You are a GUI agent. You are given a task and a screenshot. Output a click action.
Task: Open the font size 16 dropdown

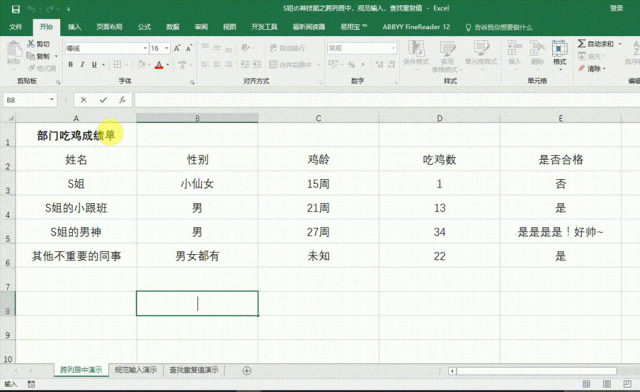tap(167, 48)
